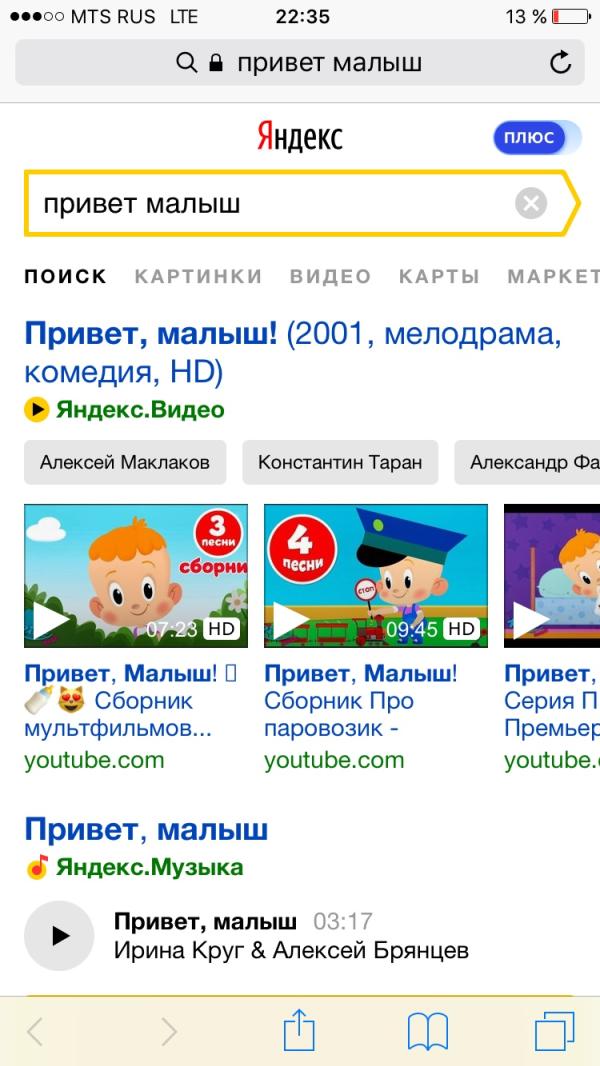
Task: Go forward with Safari forward arrow
Action: pos(169,1032)
